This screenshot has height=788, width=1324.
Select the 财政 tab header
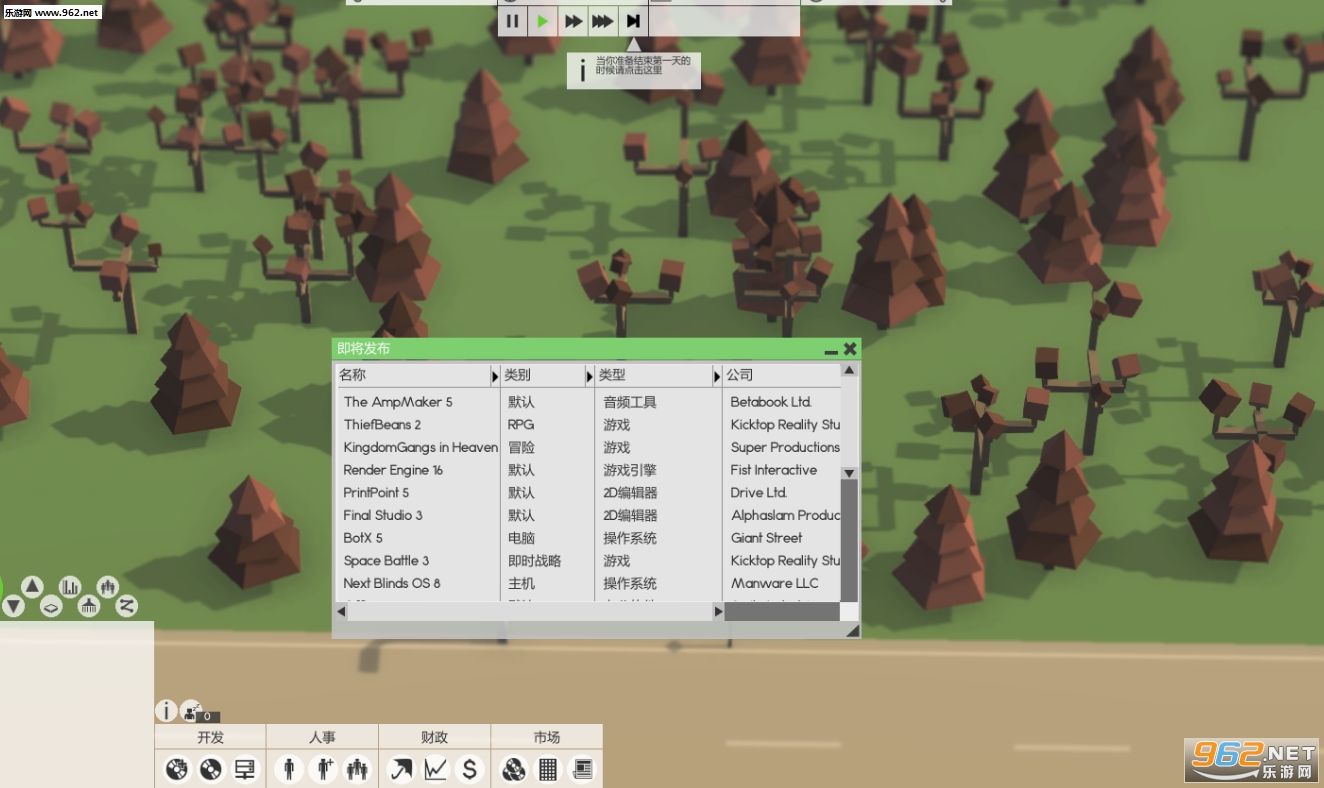click(434, 737)
